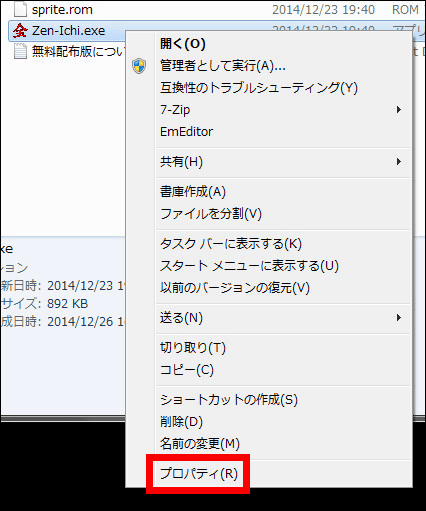Image resolution: width=426 pixels, height=511 pixels.
Task: Choose 以前のバージョンの復元(V)
Action: (x=235, y=288)
